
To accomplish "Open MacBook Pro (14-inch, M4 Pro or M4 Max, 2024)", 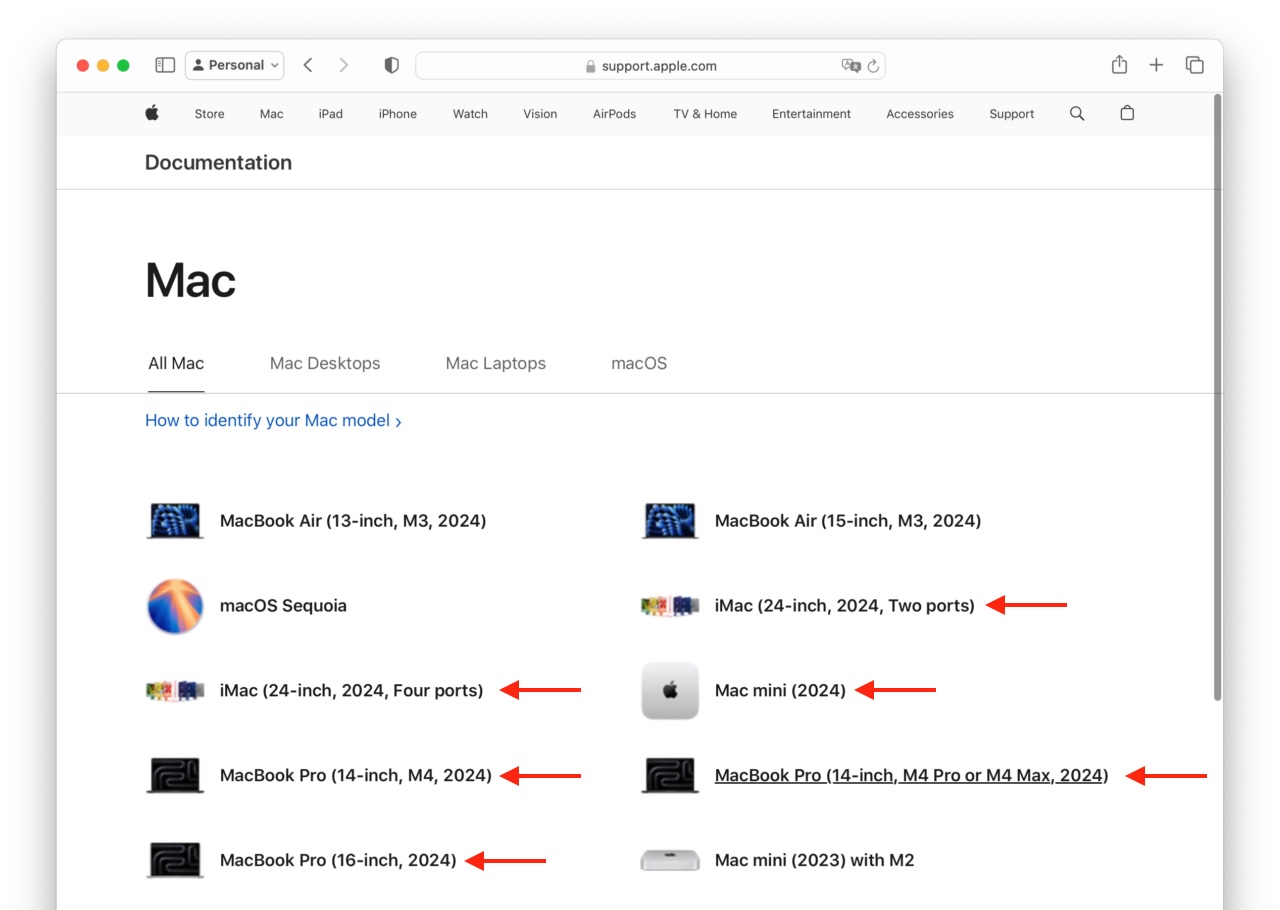I will point(911,776).
